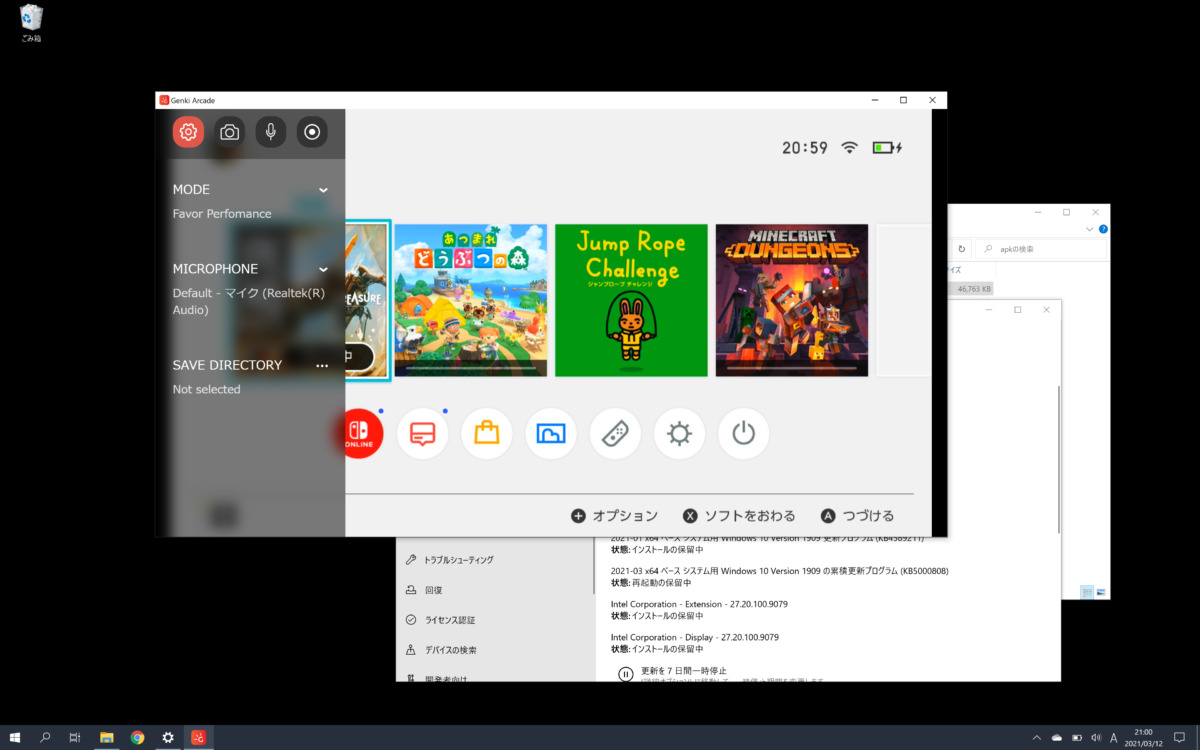Start recording with the record button
Image resolution: width=1200 pixels, height=750 pixels.
[x=312, y=132]
